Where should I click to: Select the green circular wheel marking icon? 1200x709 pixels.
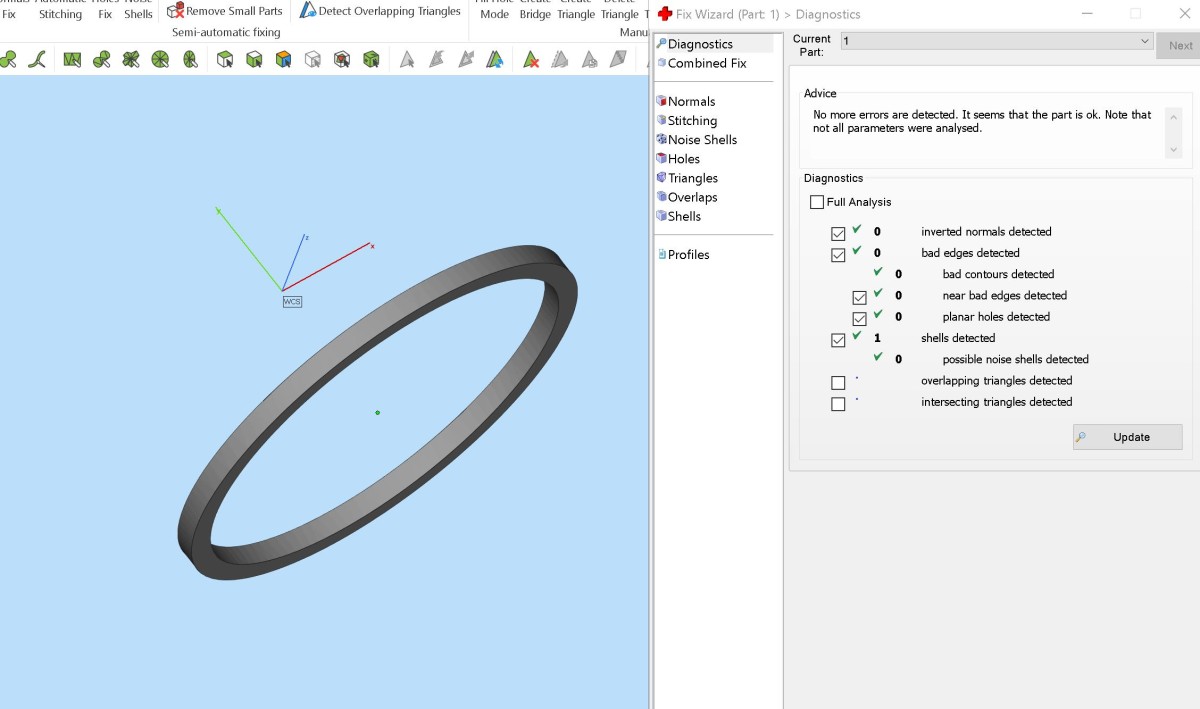(x=160, y=60)
